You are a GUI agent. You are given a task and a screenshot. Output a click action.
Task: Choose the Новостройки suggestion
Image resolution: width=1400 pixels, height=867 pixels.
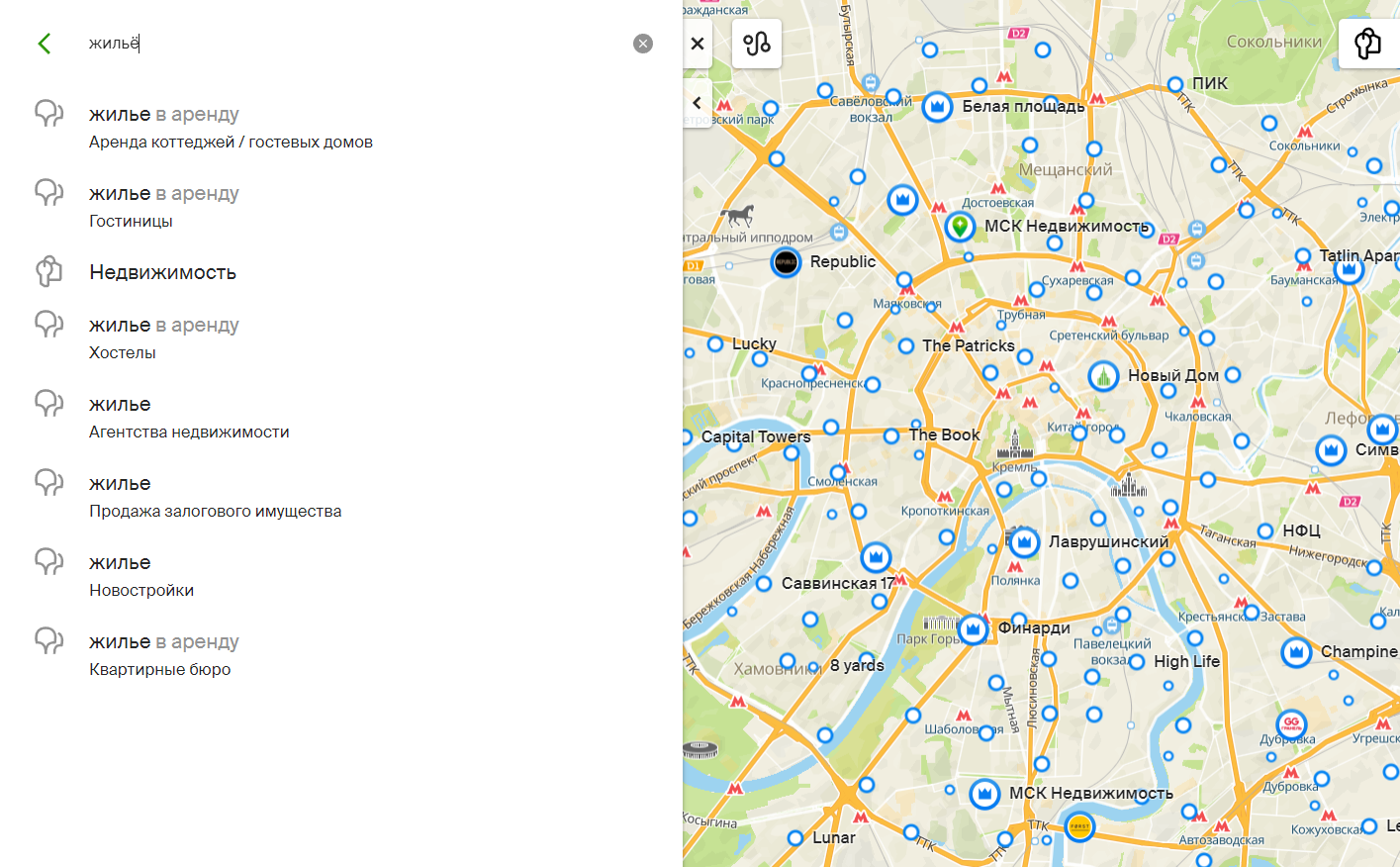click(341, 576)
